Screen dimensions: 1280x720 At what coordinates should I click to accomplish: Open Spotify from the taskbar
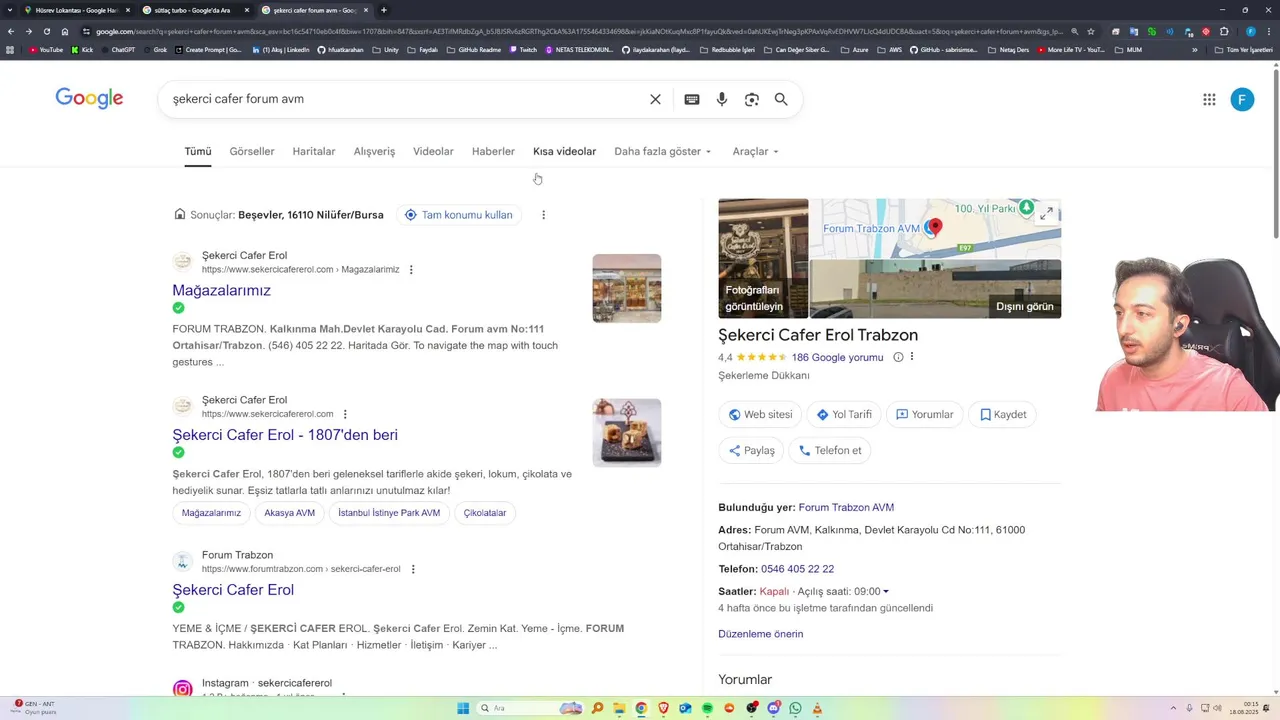coord(707,708)
